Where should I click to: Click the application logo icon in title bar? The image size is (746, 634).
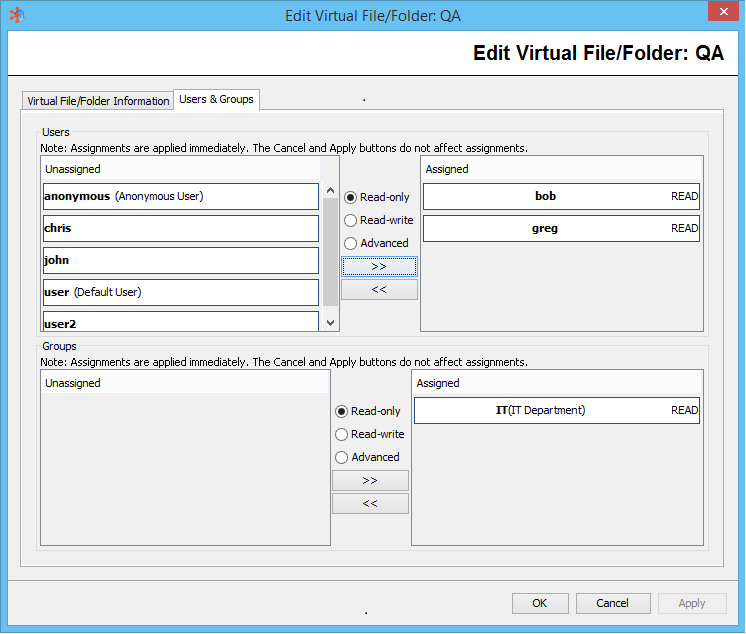17,15
